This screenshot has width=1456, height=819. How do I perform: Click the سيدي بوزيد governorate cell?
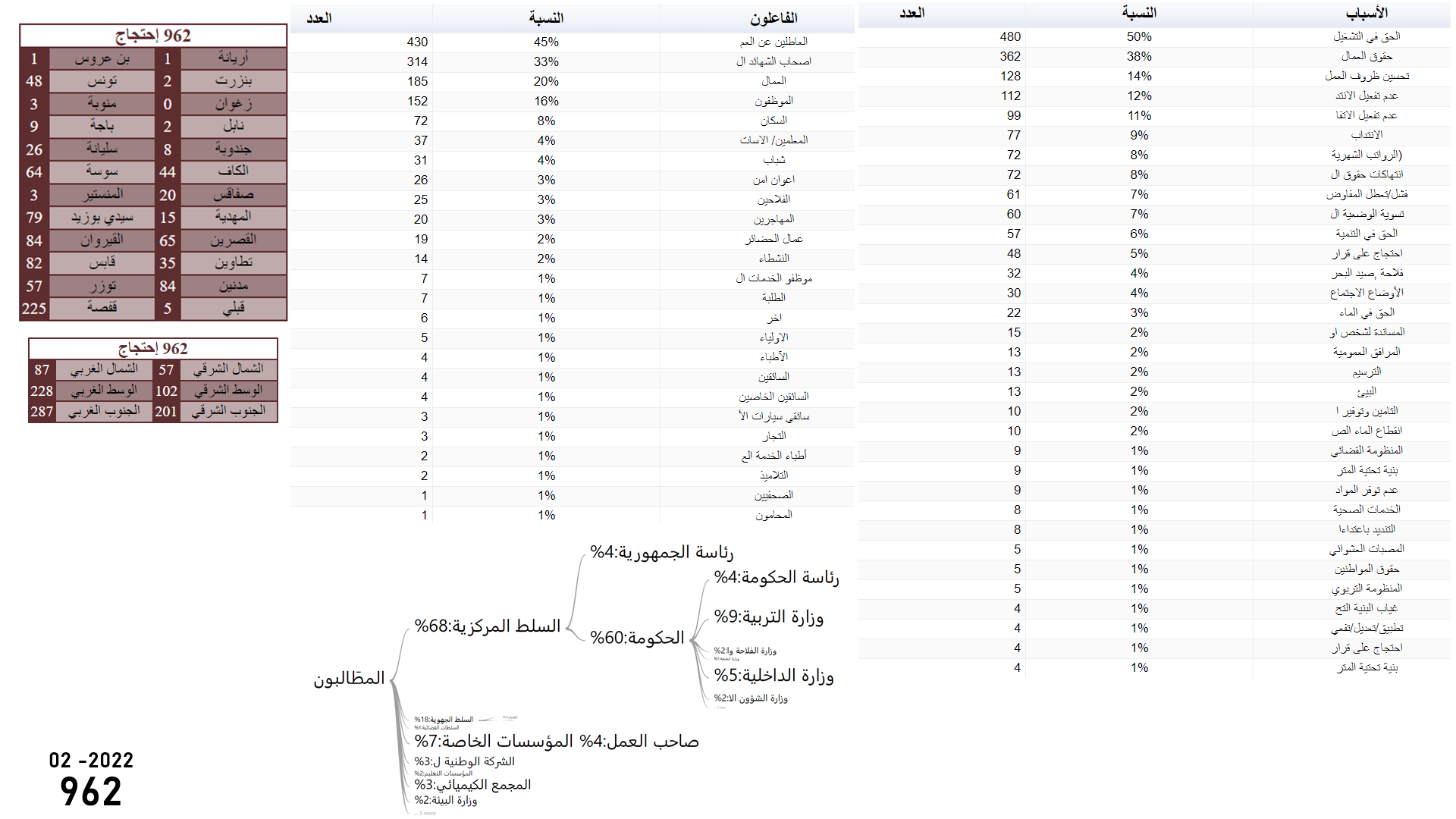point(102,218)
